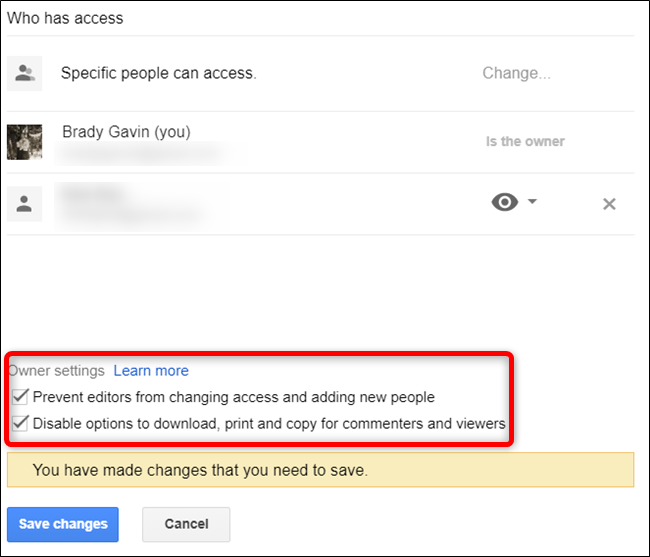Click the 'Who has access' heading
The height and width of the screenshot is (557, 650).
click(65, 18)
